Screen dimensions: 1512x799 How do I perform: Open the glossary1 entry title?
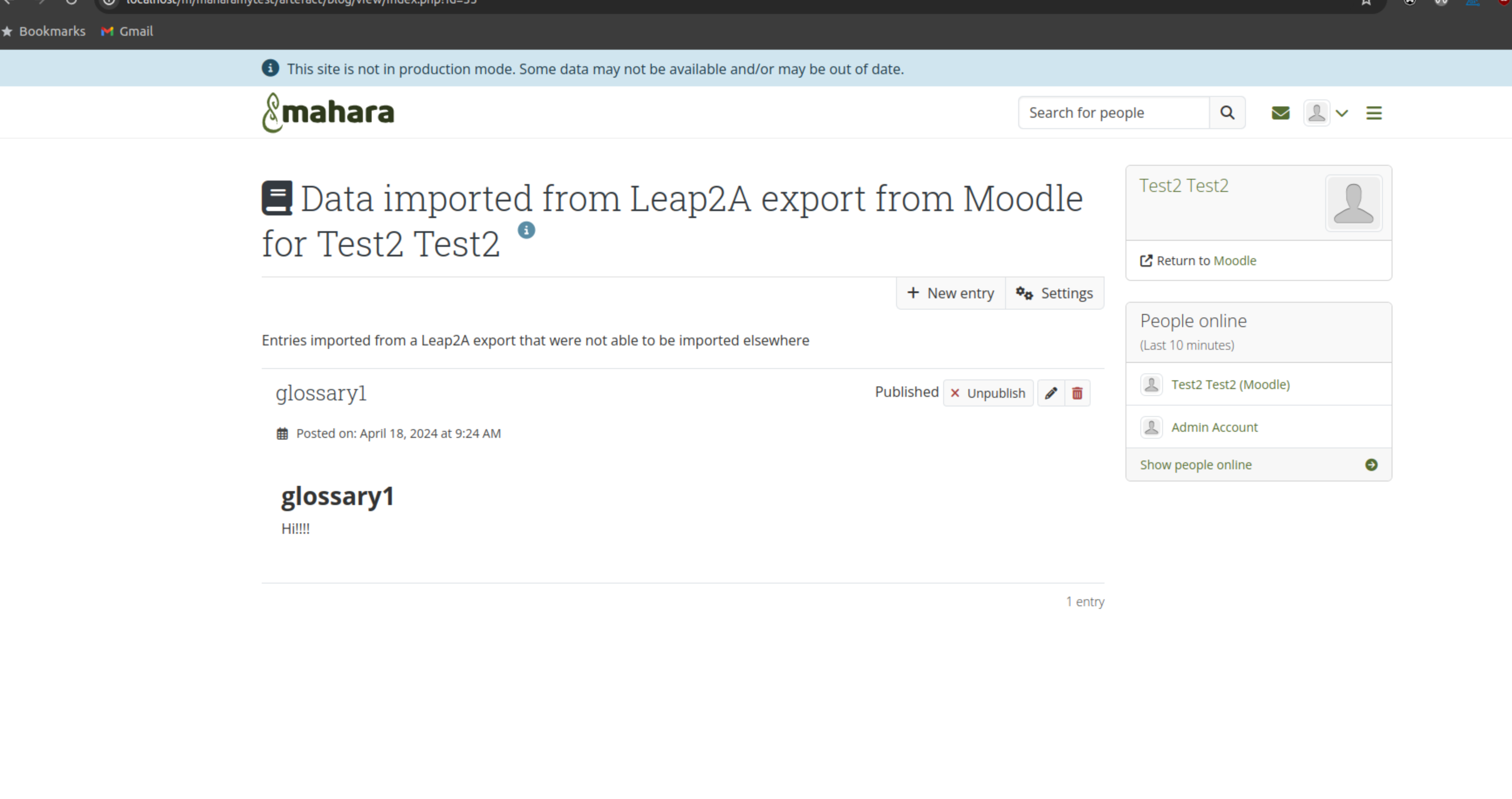[x=321, y=393]
